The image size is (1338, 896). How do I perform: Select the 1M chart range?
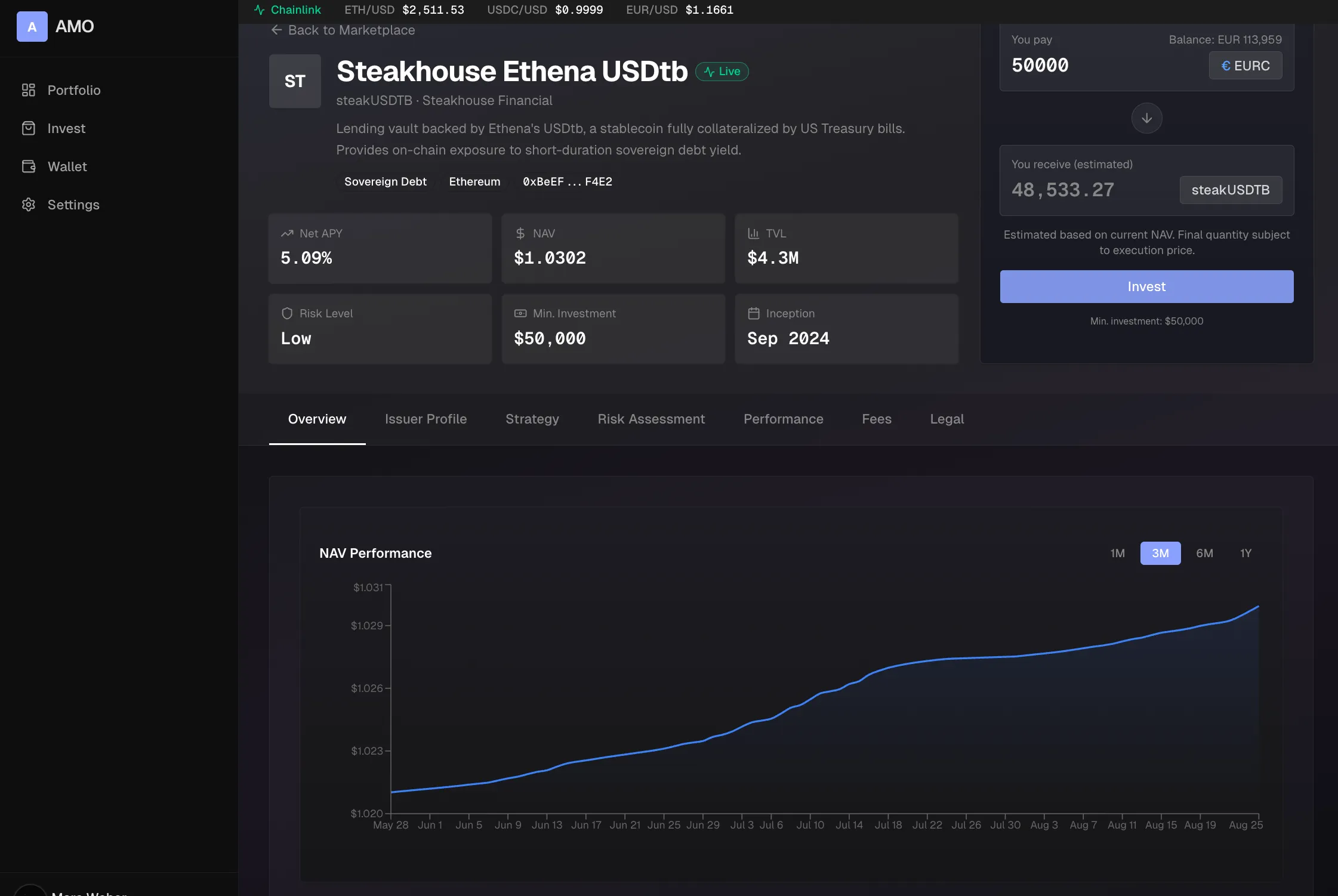1117,553
